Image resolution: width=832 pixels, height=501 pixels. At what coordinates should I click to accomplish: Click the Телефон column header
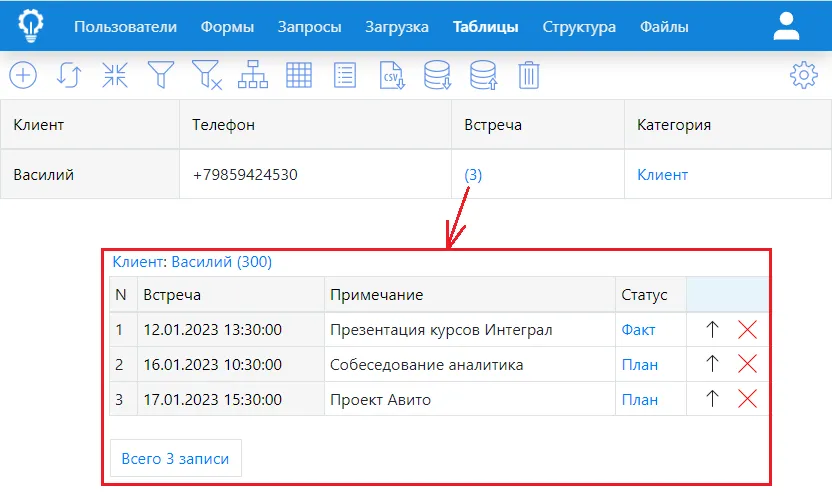tap(315, 125)
